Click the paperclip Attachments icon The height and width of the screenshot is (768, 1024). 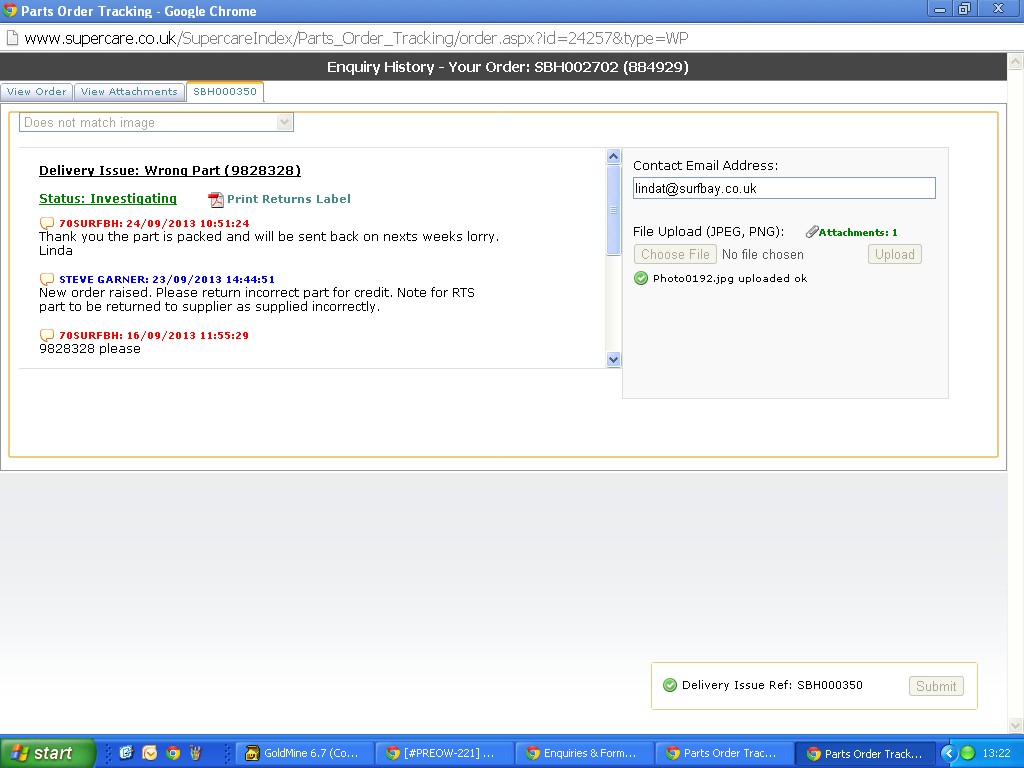tap(812, 232)
